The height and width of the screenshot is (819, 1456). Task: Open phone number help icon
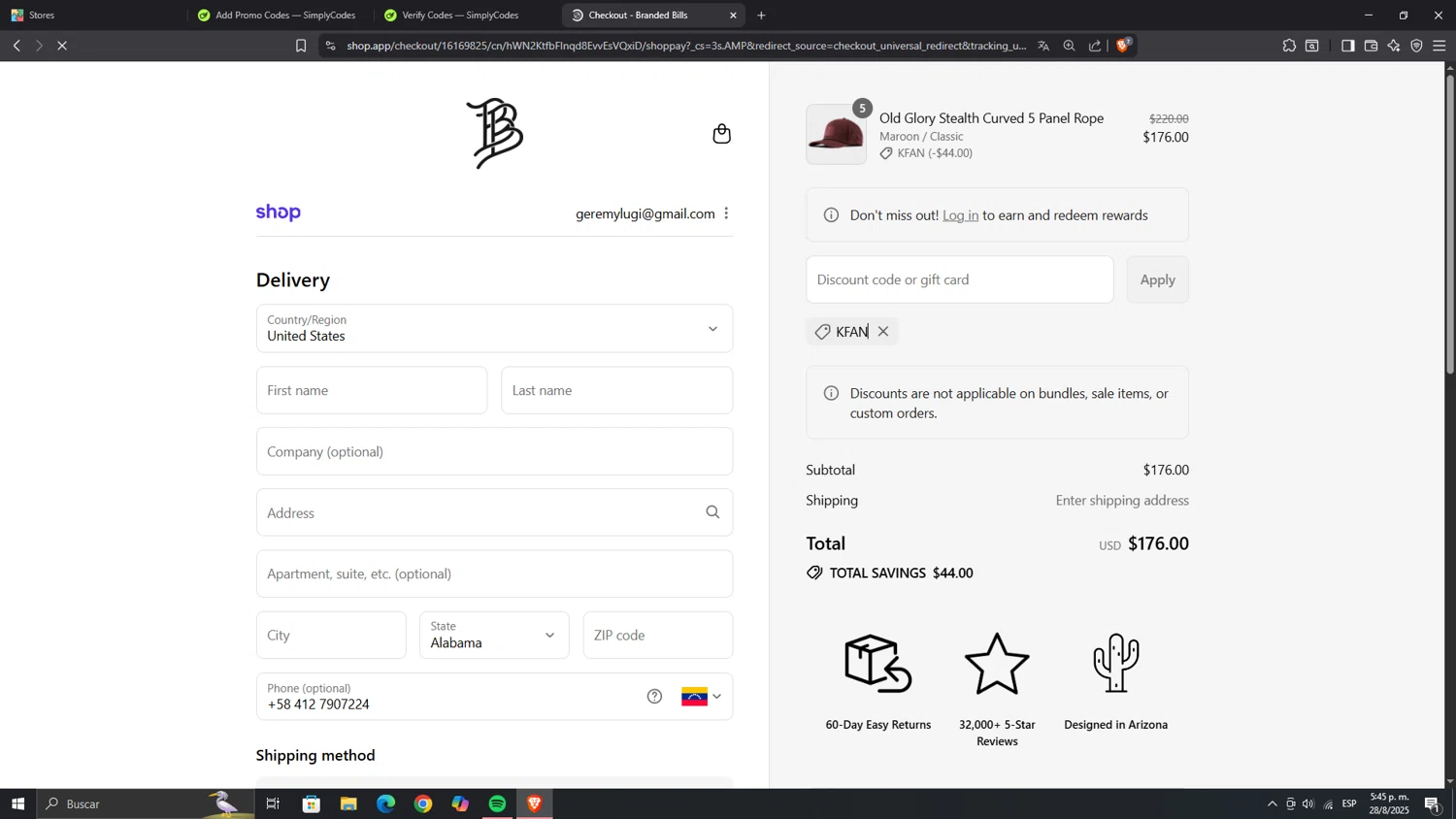(x=654, y=697)
